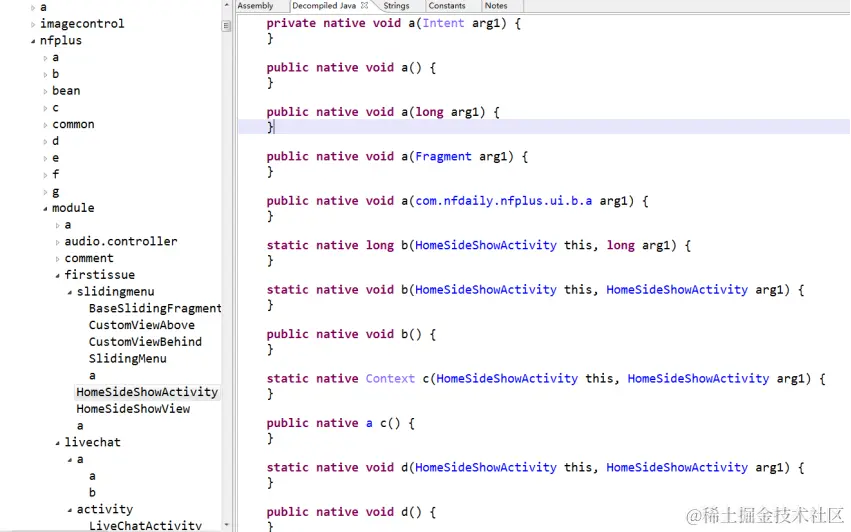Select HomeSideShowActivity in the tree
Screen dimensions: 851x532
pyautogui.click(x=147, y=392)
